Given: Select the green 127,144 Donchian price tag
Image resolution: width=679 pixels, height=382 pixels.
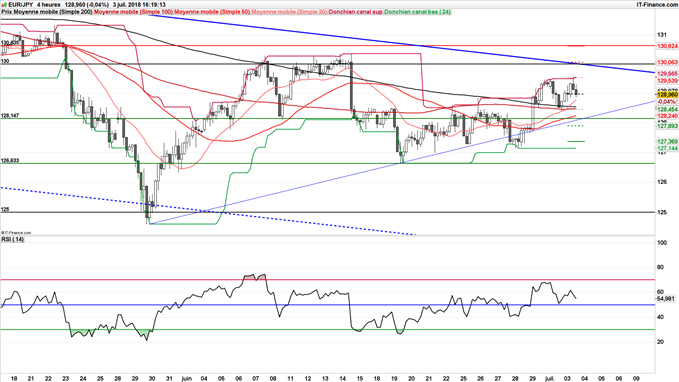Looking at the screenshot, I should [x=667, y=149].
